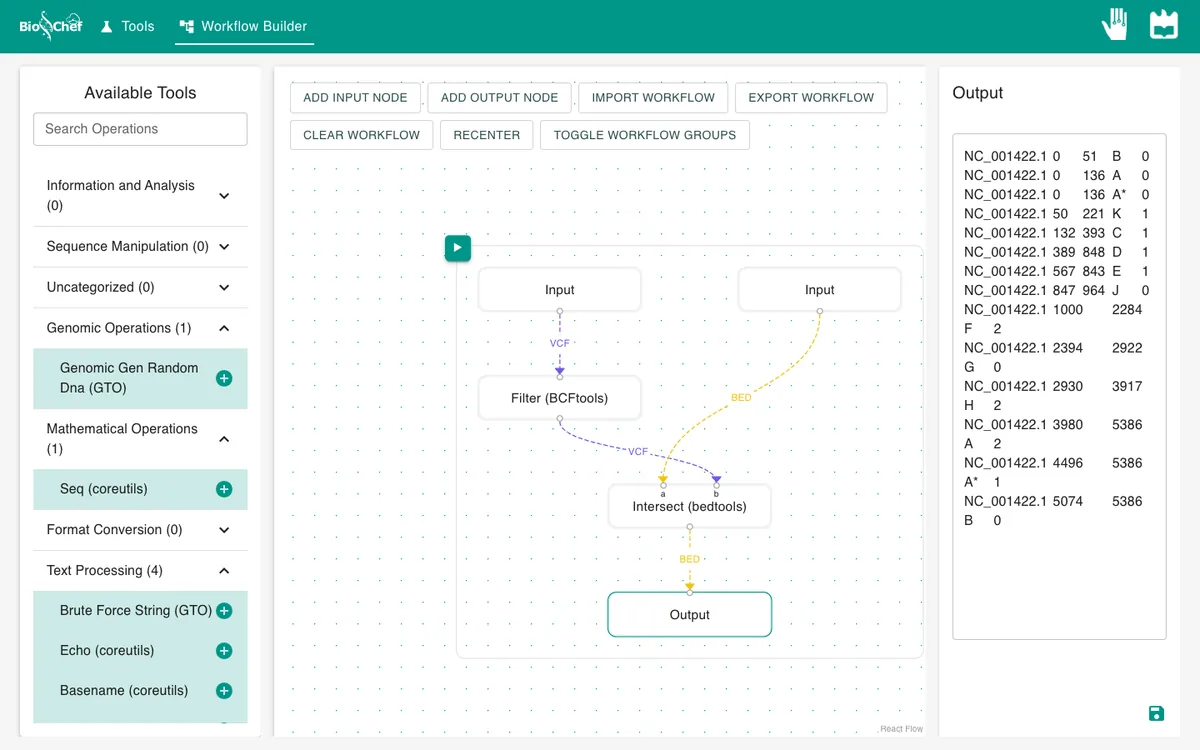Image resolution: width=1200 pixels, height=750 pixels.
Task: Add the Brute Force String (GTO) tool
Action: tap(224, 611)
